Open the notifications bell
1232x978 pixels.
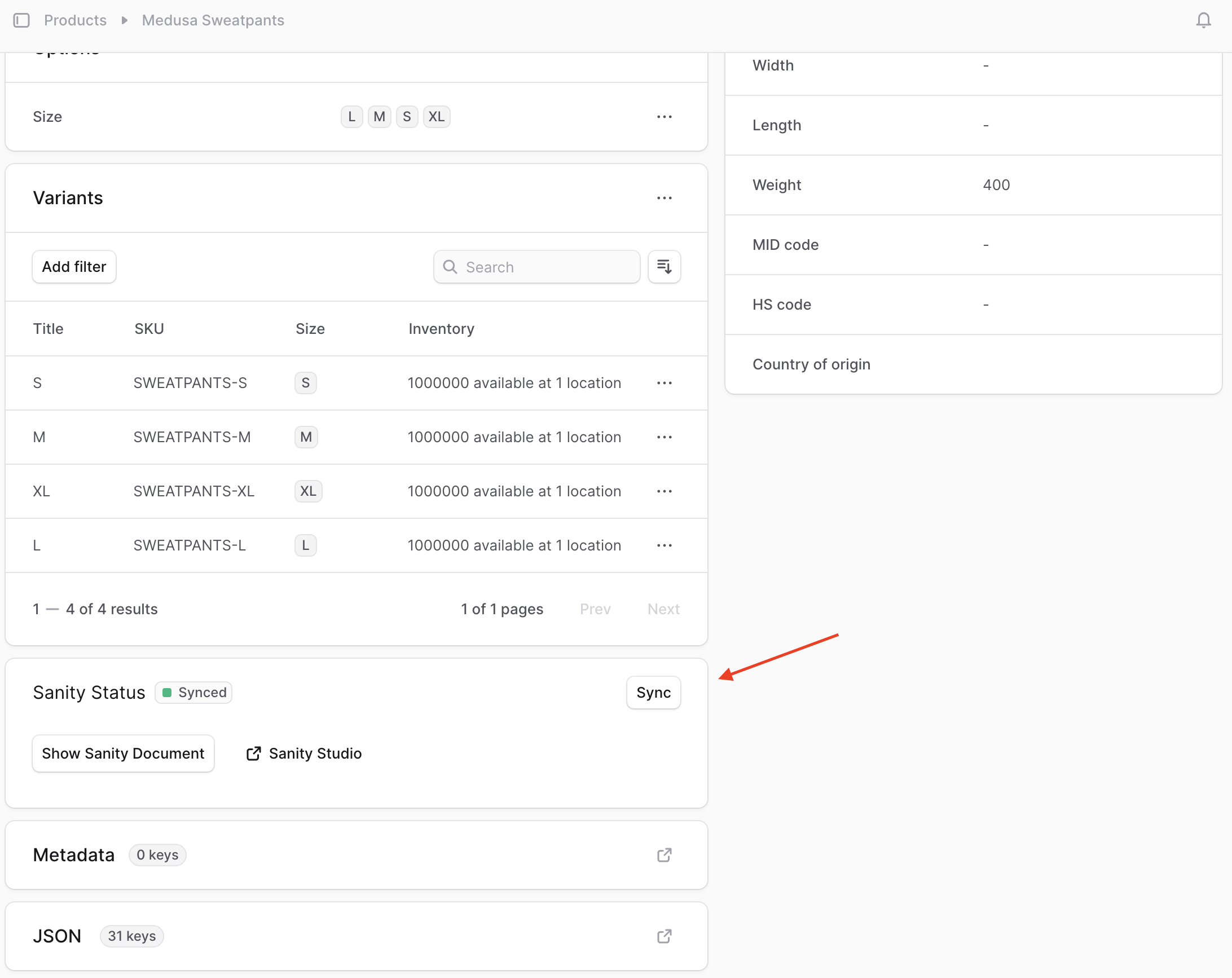pyautogui.click(x=1203, y=20)
